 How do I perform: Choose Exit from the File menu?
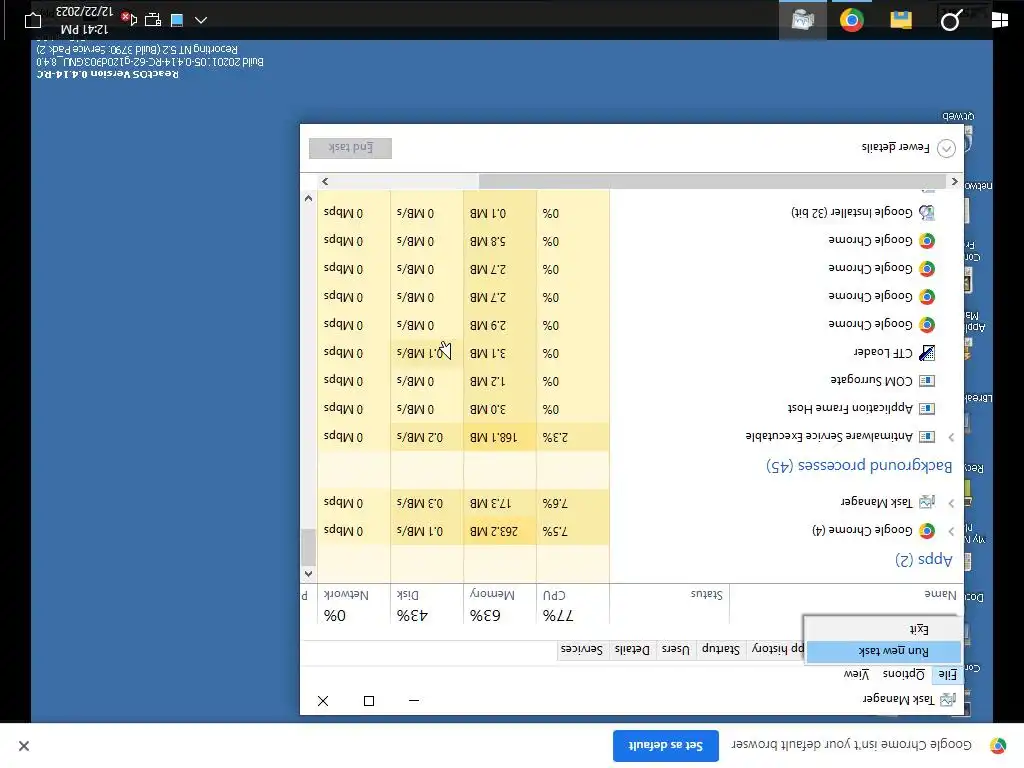click(884, 629)
